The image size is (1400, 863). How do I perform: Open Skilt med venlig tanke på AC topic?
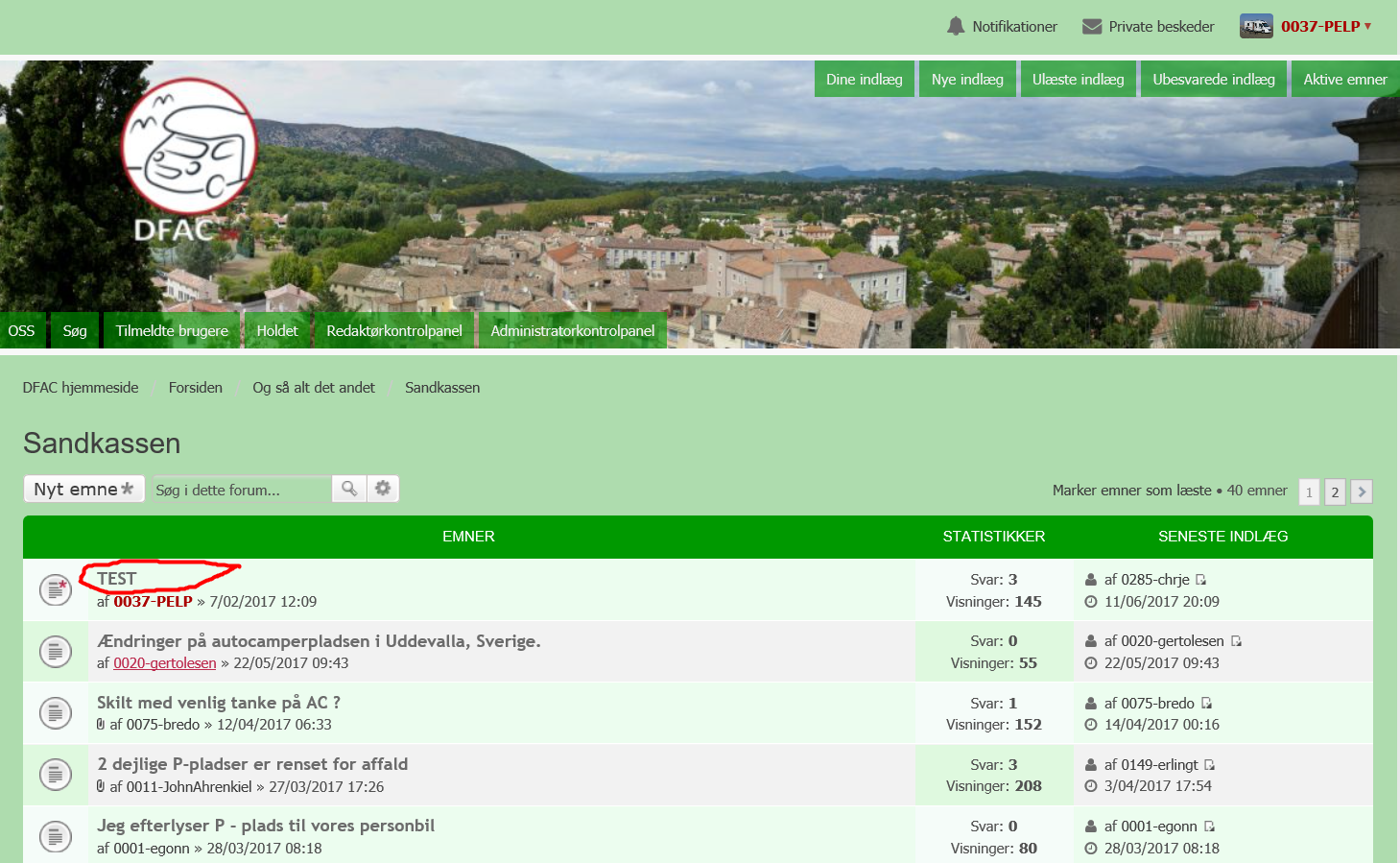[219, 703]
